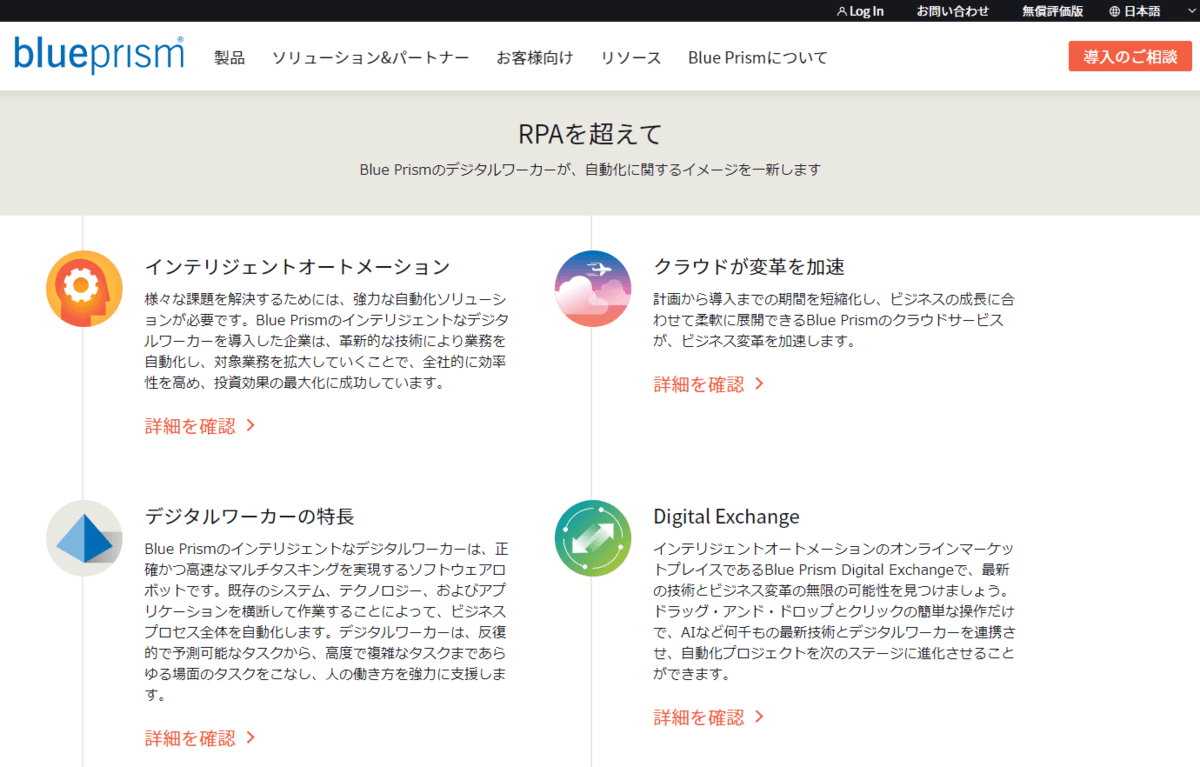Click the 導入のご相談 button

click(x=1130, y=56)
